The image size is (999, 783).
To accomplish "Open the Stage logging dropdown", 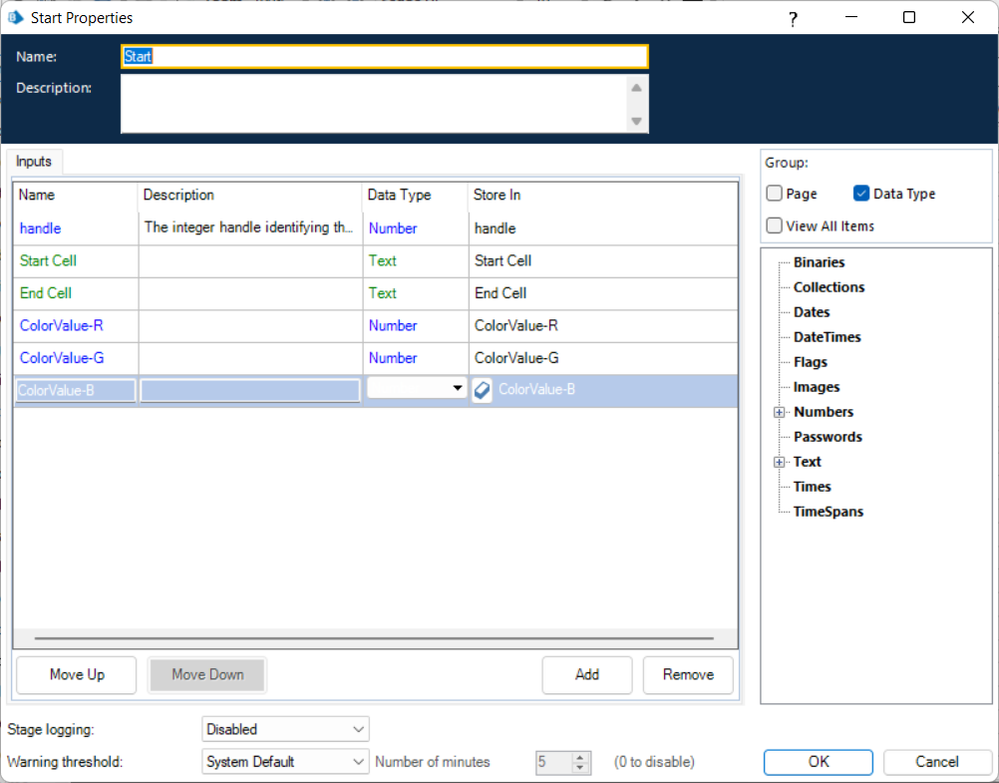I will 286,729.
